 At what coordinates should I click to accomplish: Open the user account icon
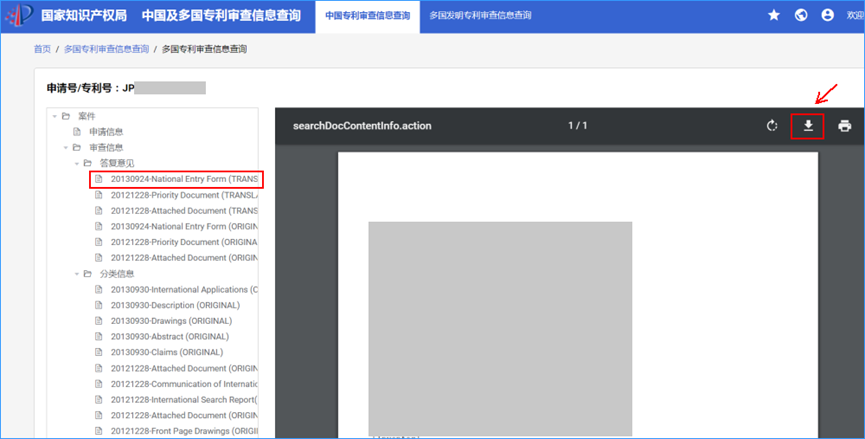(x=827, y=15)
